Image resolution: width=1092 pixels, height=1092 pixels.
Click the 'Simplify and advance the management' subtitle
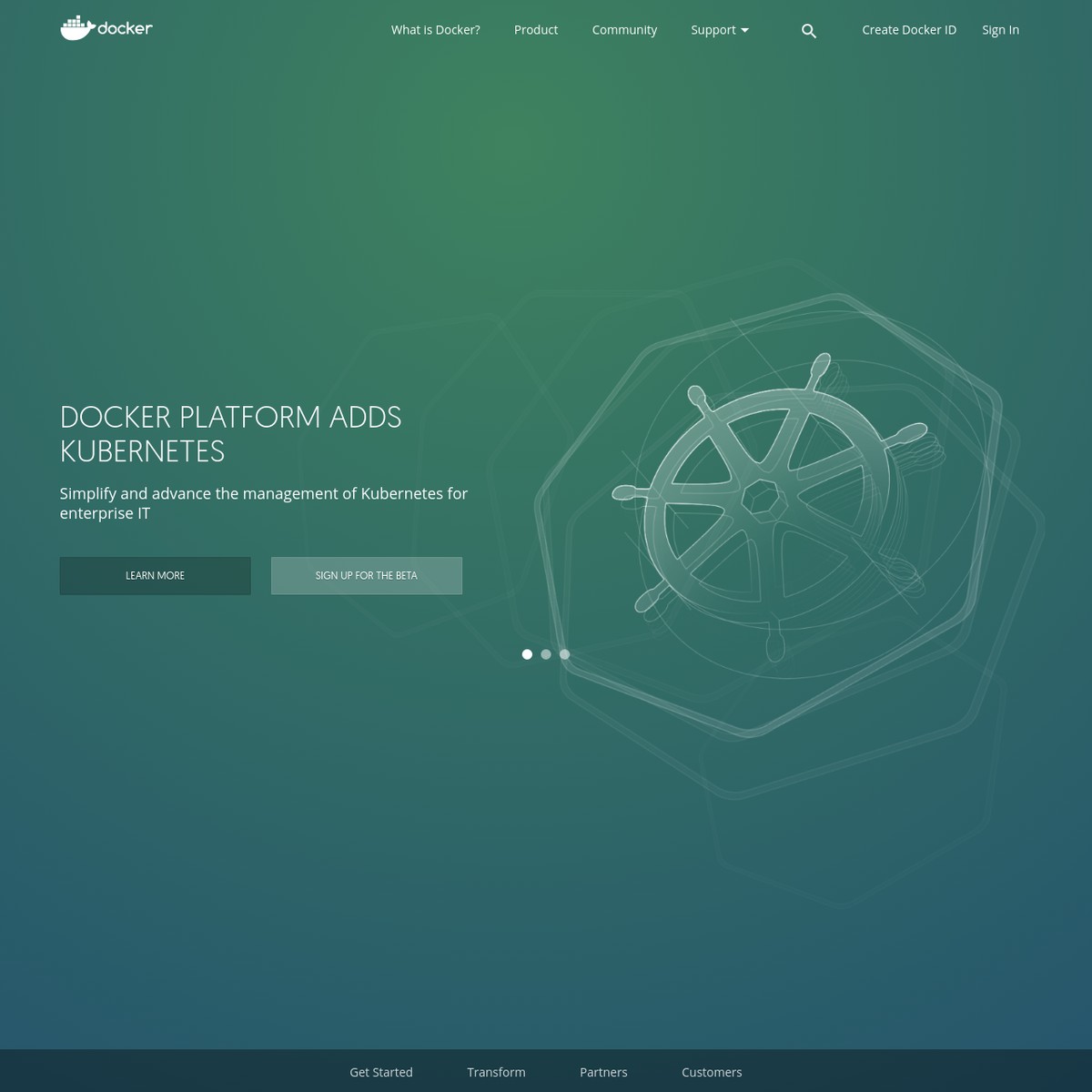click(x=264, y=503)
